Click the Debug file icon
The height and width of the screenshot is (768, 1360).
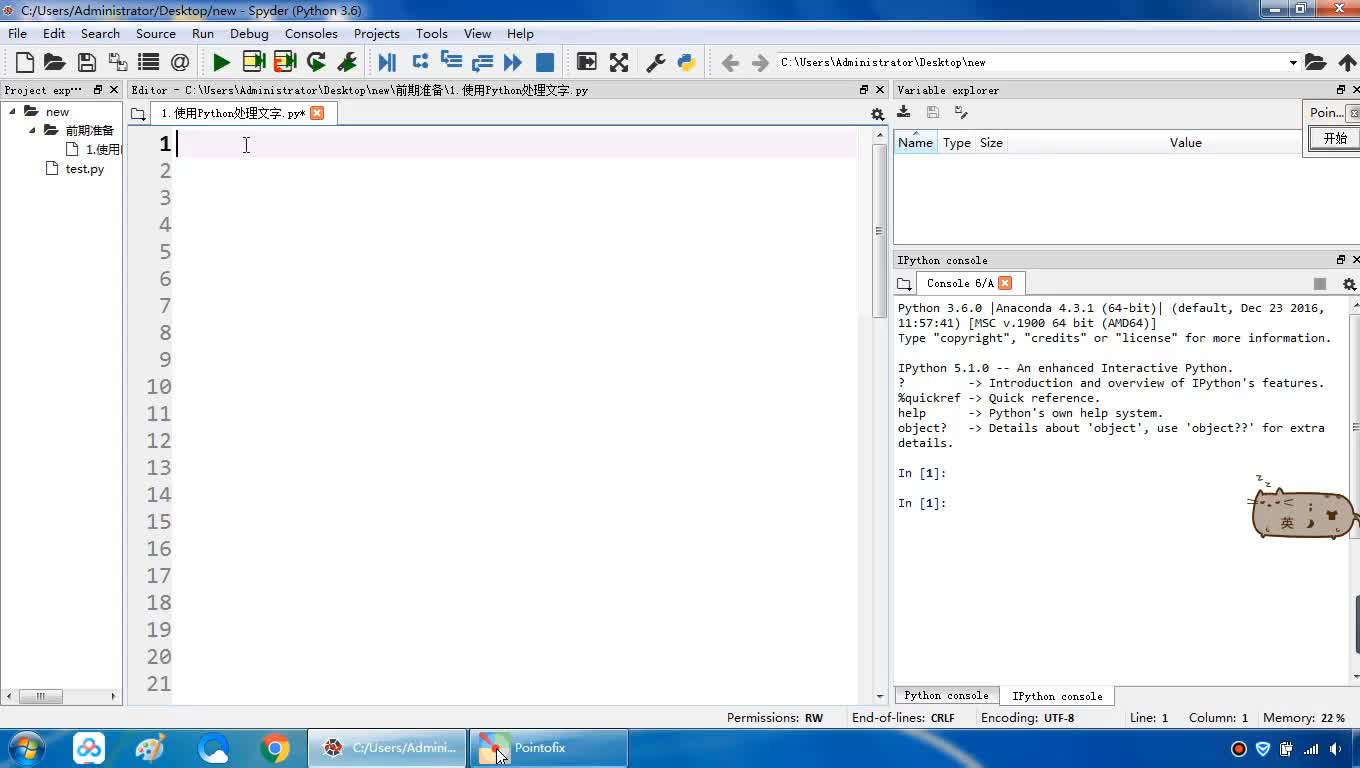[387, 62]
